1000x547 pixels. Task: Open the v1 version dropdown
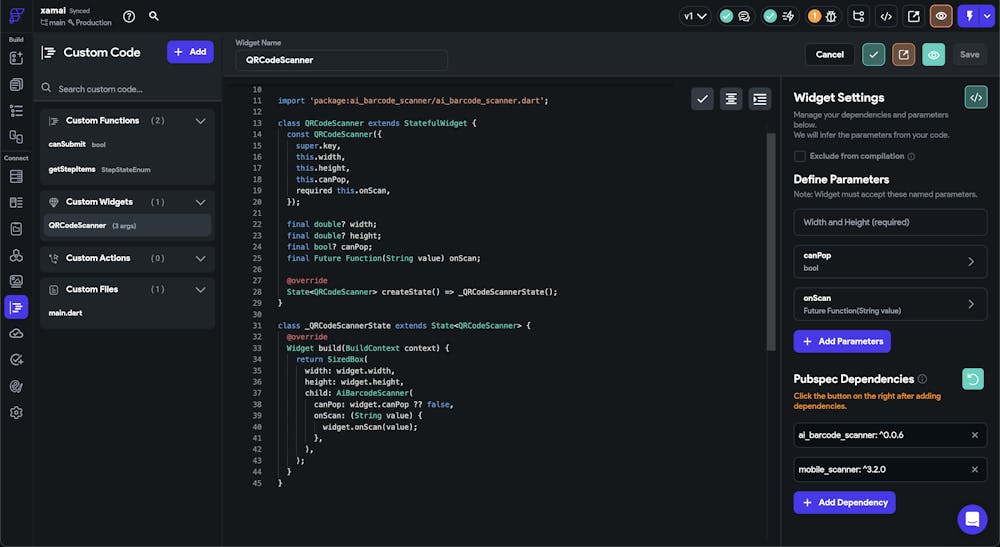(x=694, y=16)
